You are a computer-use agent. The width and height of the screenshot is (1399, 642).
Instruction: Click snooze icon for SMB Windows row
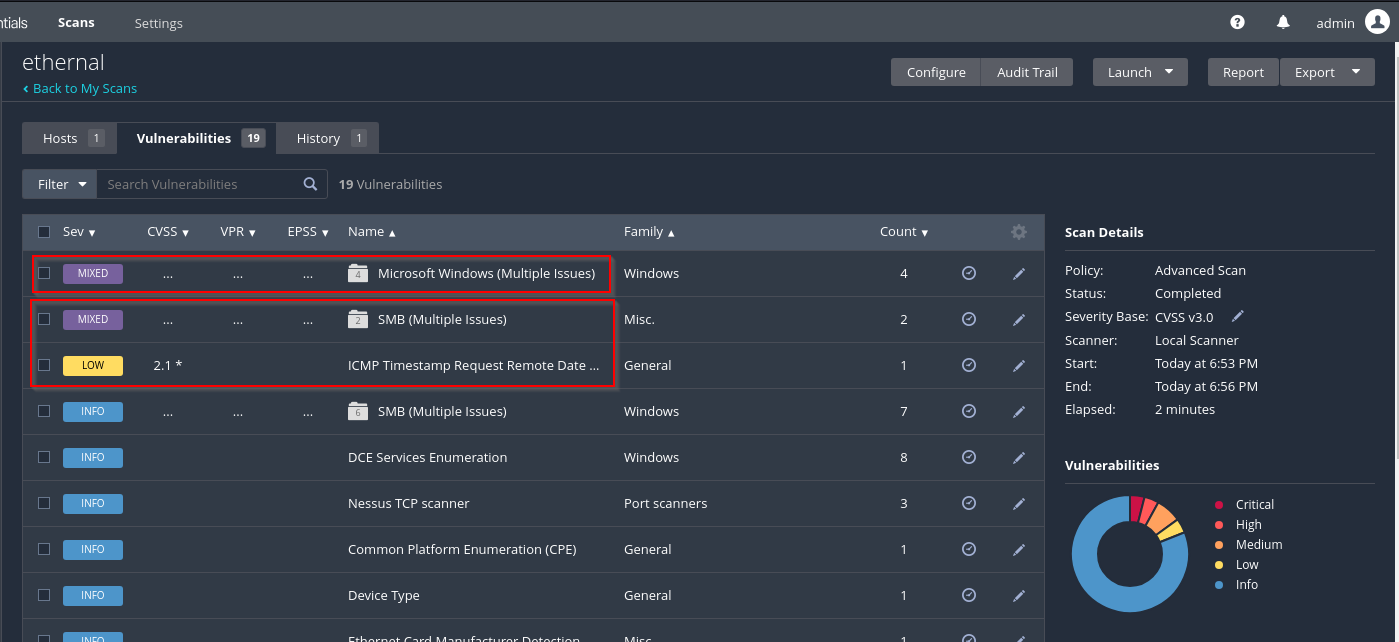(968, 411)
